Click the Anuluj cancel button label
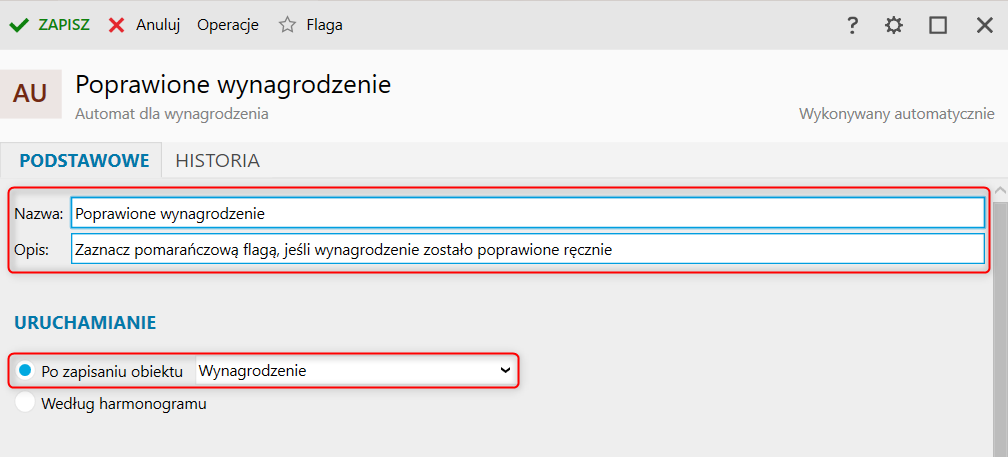Image resolution: width=1008 pixels, height=457 pixels. [x=158, y=25]
